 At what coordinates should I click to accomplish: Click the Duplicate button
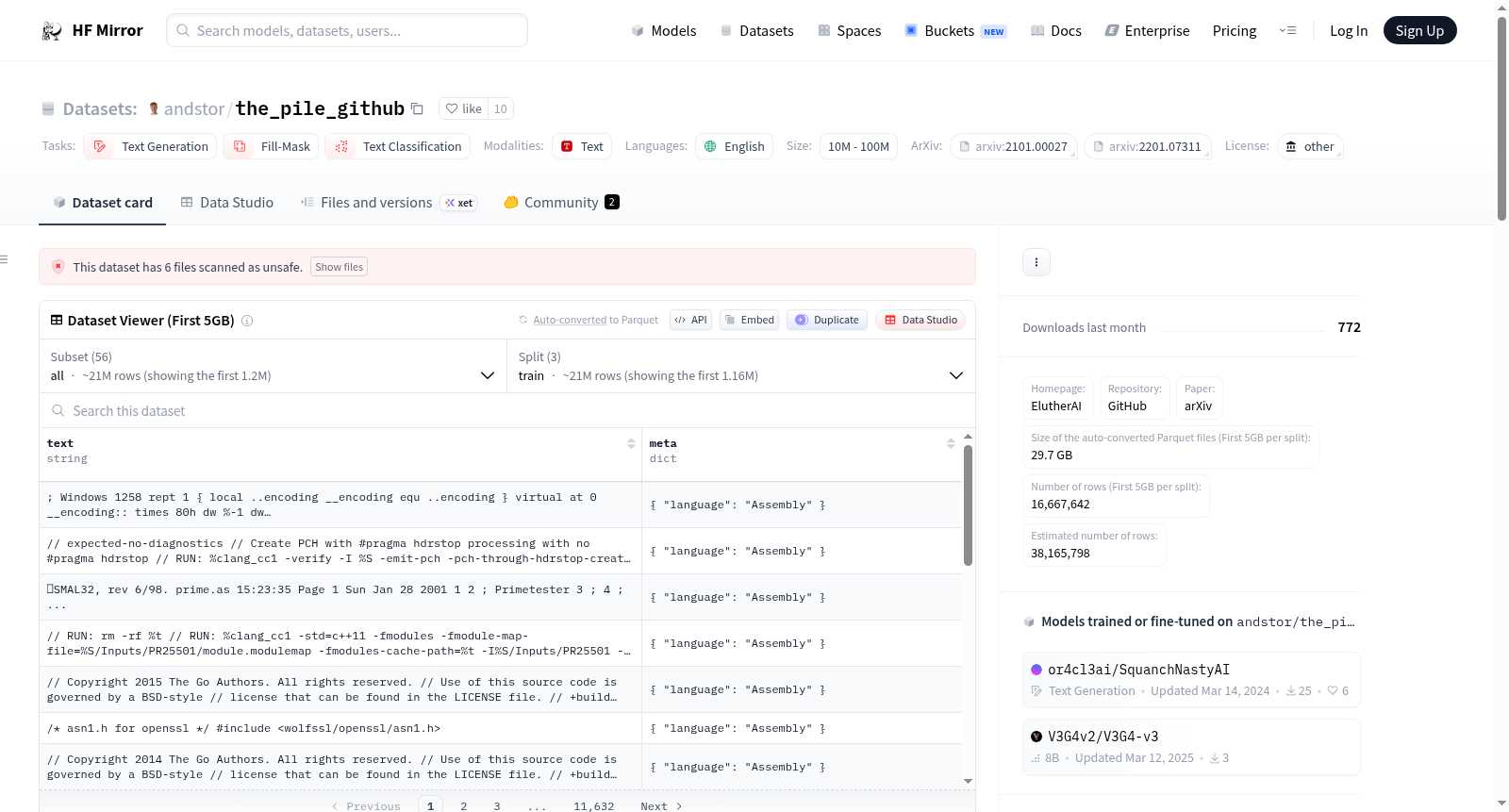point(827,321)
